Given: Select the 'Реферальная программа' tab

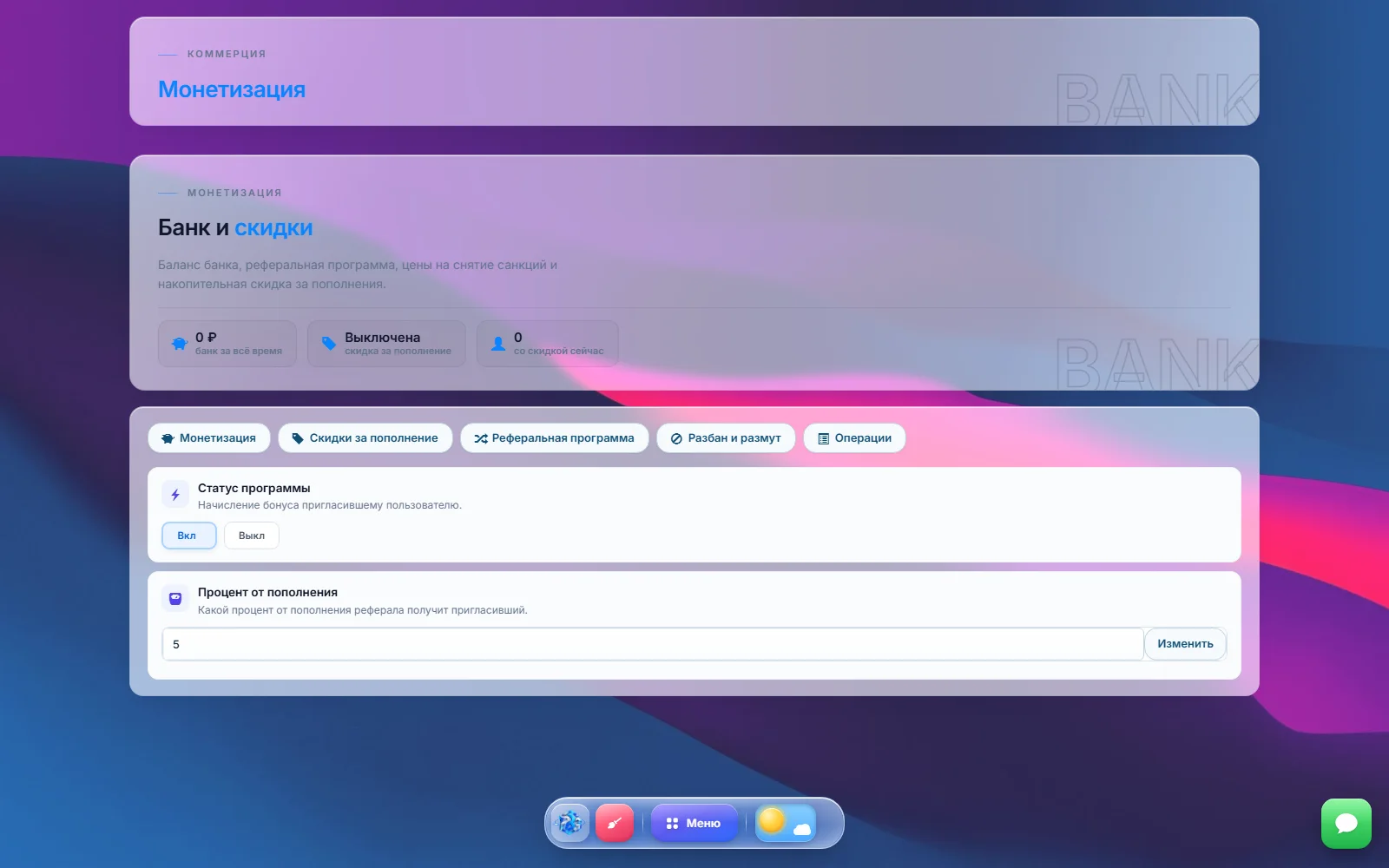Looking at the screenshot, I should (x=555, y=438).
